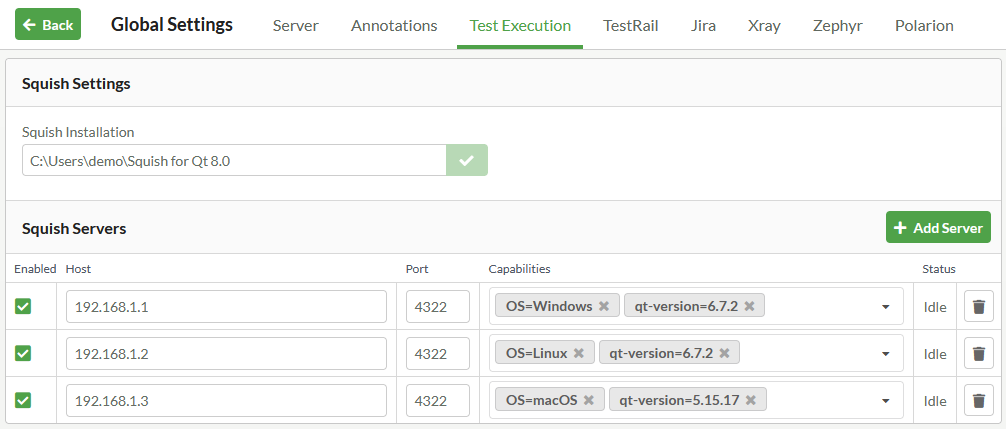Switch to the TestRail tab
Viewport: 1006px width, 429px height.
click(630, 25)
